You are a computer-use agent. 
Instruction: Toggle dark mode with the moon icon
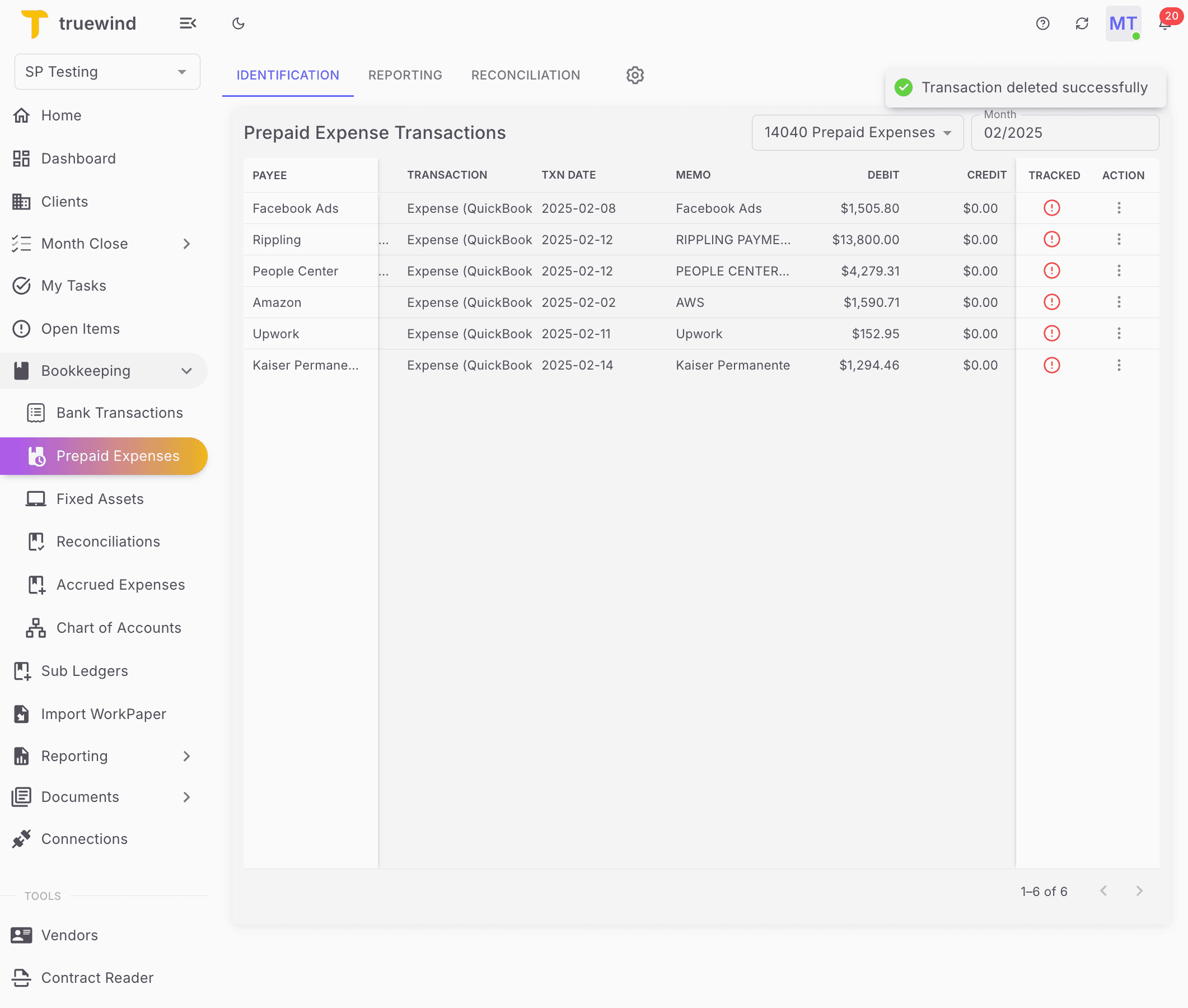(x=238, y=24)
